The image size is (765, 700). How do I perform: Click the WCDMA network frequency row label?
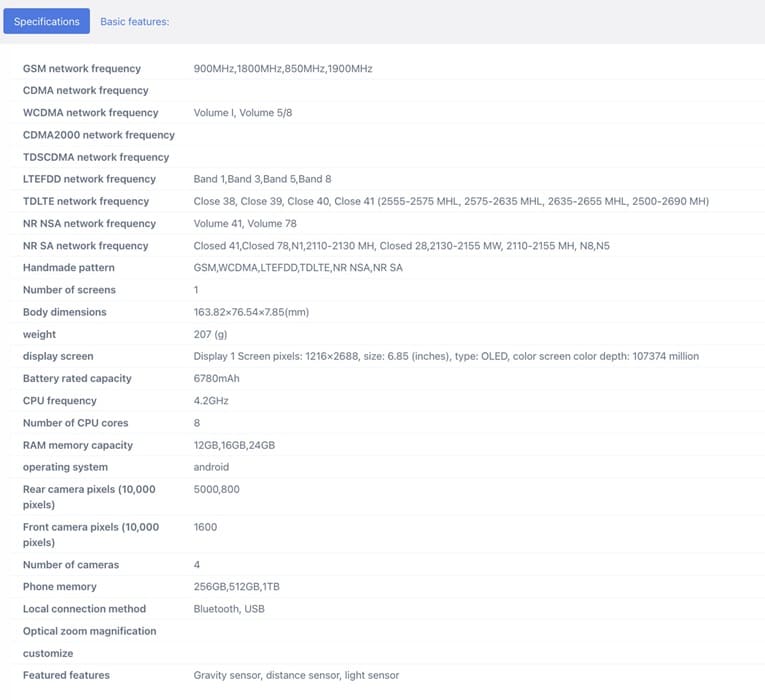[91, 113]
